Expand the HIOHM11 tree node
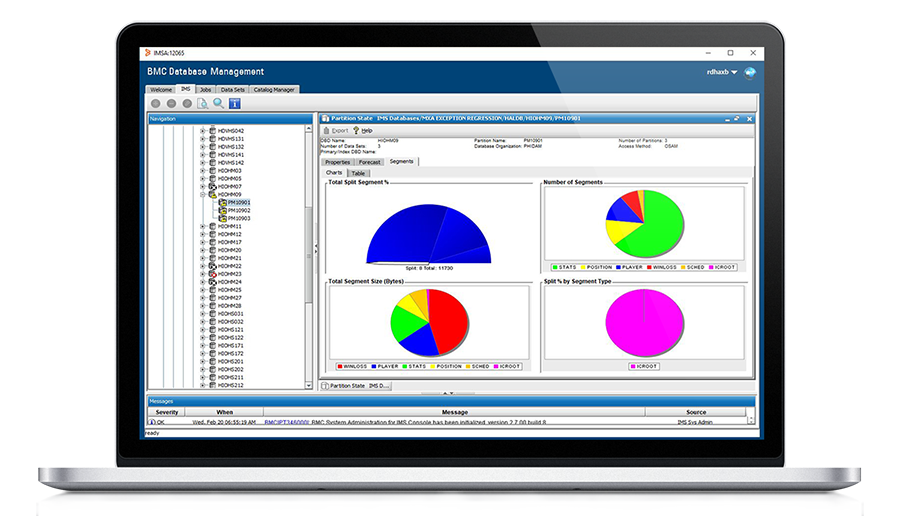This screenshot has height=516, width=900. point(203,226)
